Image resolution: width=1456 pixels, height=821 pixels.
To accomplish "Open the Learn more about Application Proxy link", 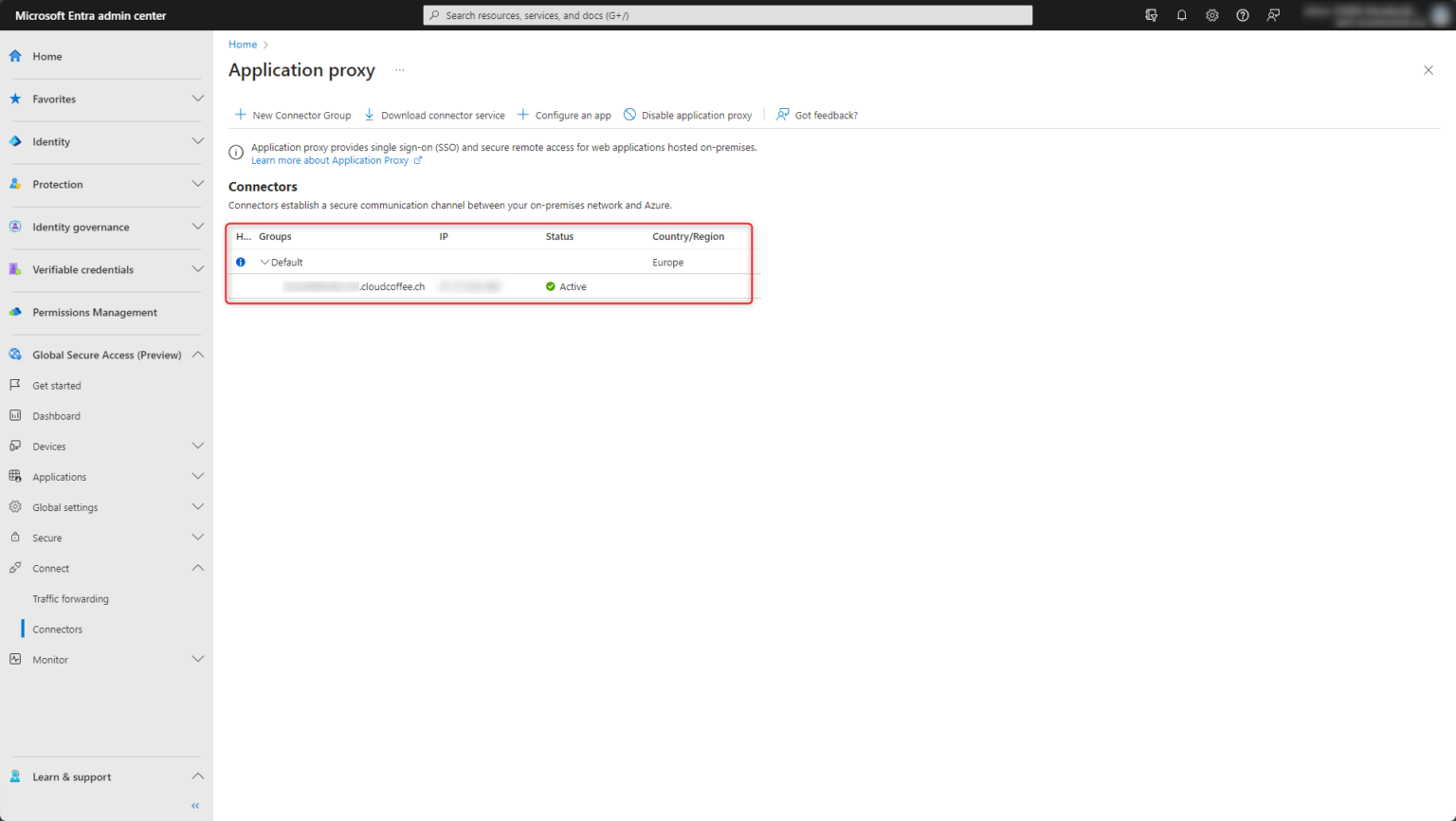I will tap(331, 160).
